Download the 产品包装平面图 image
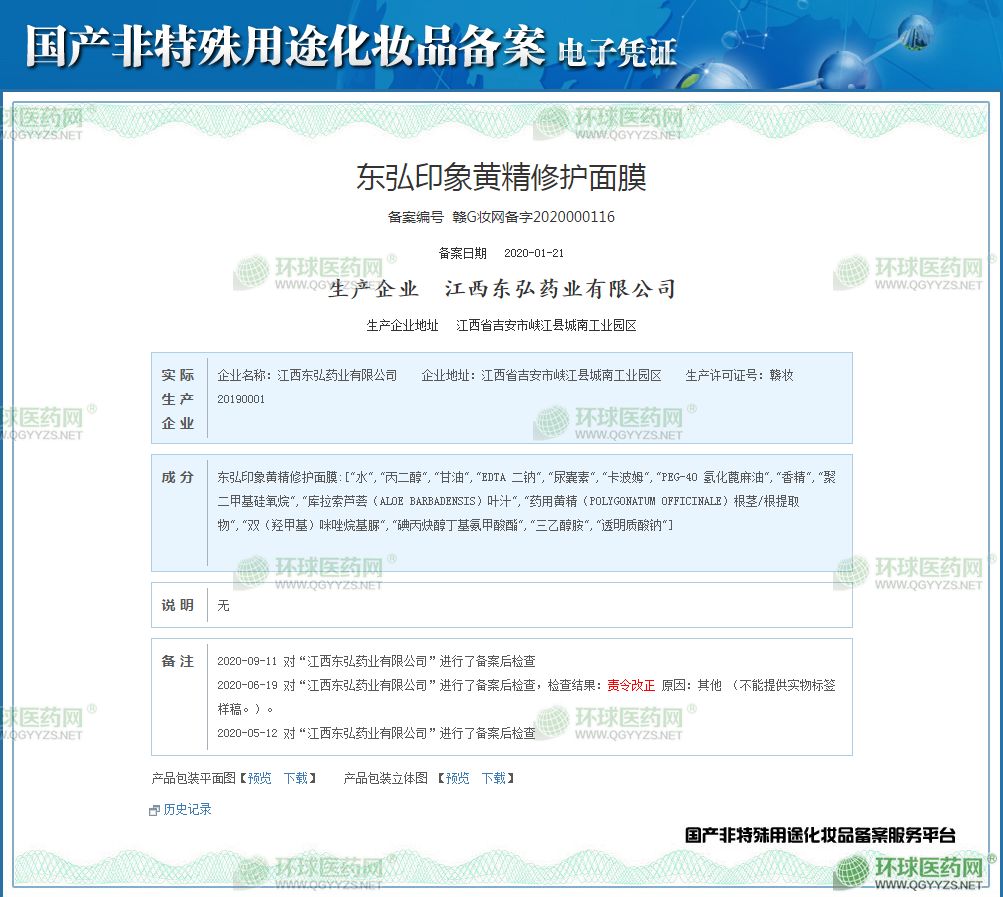The image size is (1003, 897). (295, 778)
